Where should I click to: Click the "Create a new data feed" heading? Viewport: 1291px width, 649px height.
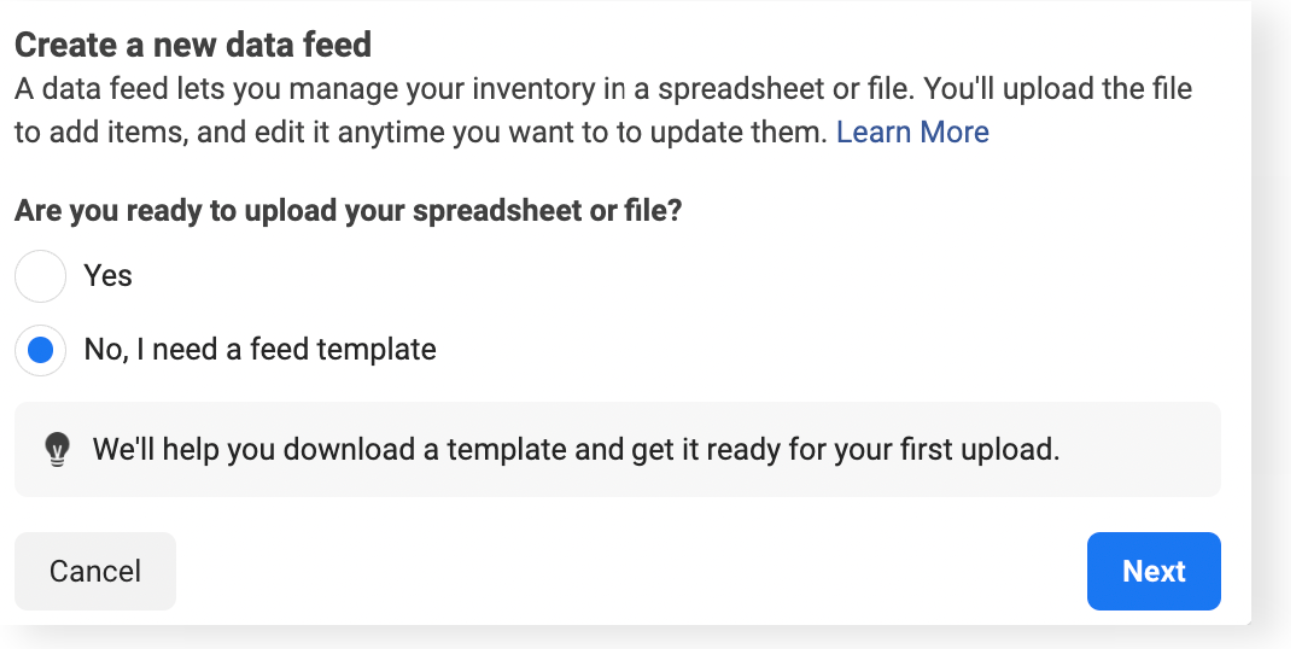click(193, 44)
